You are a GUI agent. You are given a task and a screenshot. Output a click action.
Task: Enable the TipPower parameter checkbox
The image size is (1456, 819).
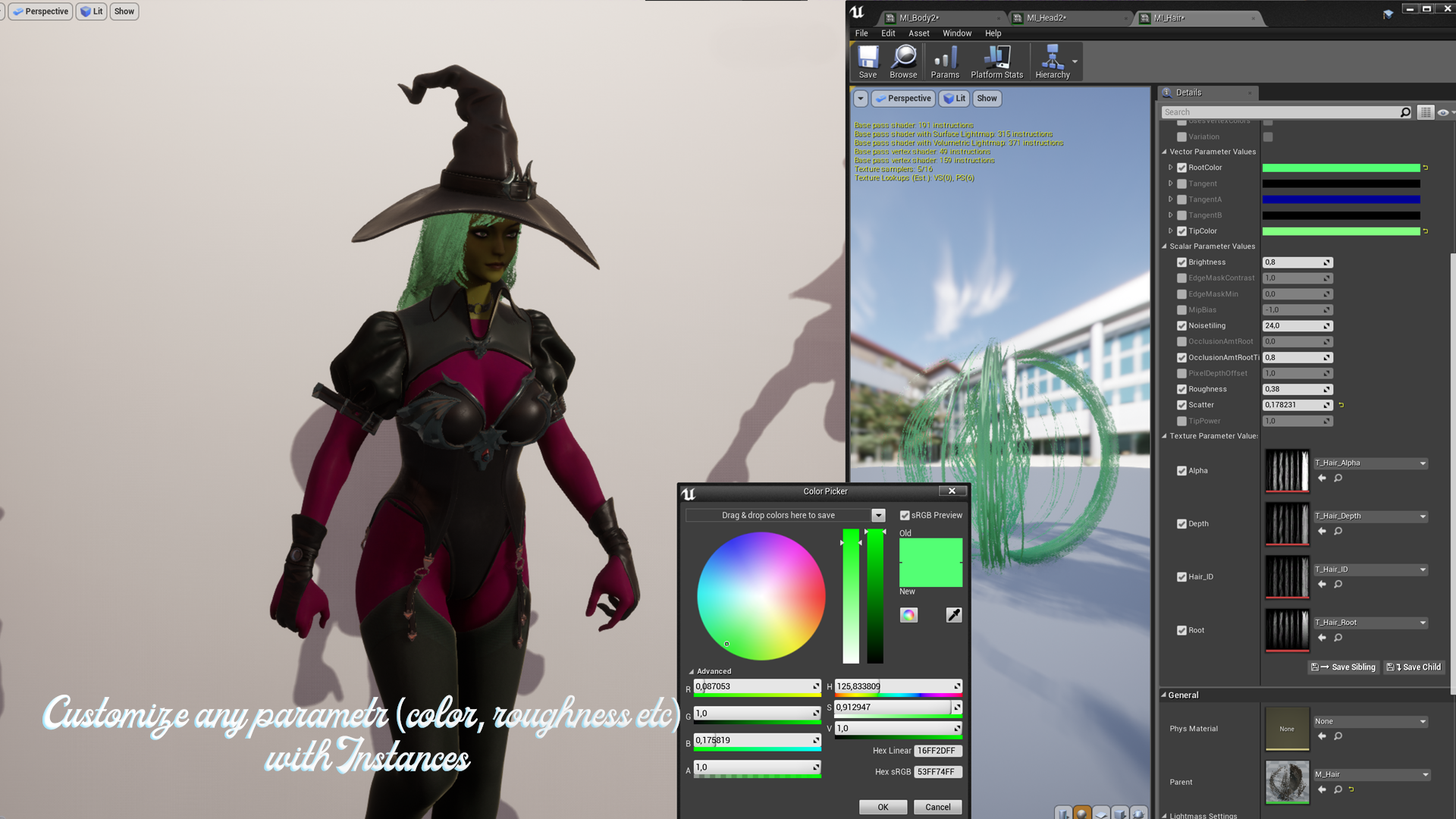point(1181,421)
